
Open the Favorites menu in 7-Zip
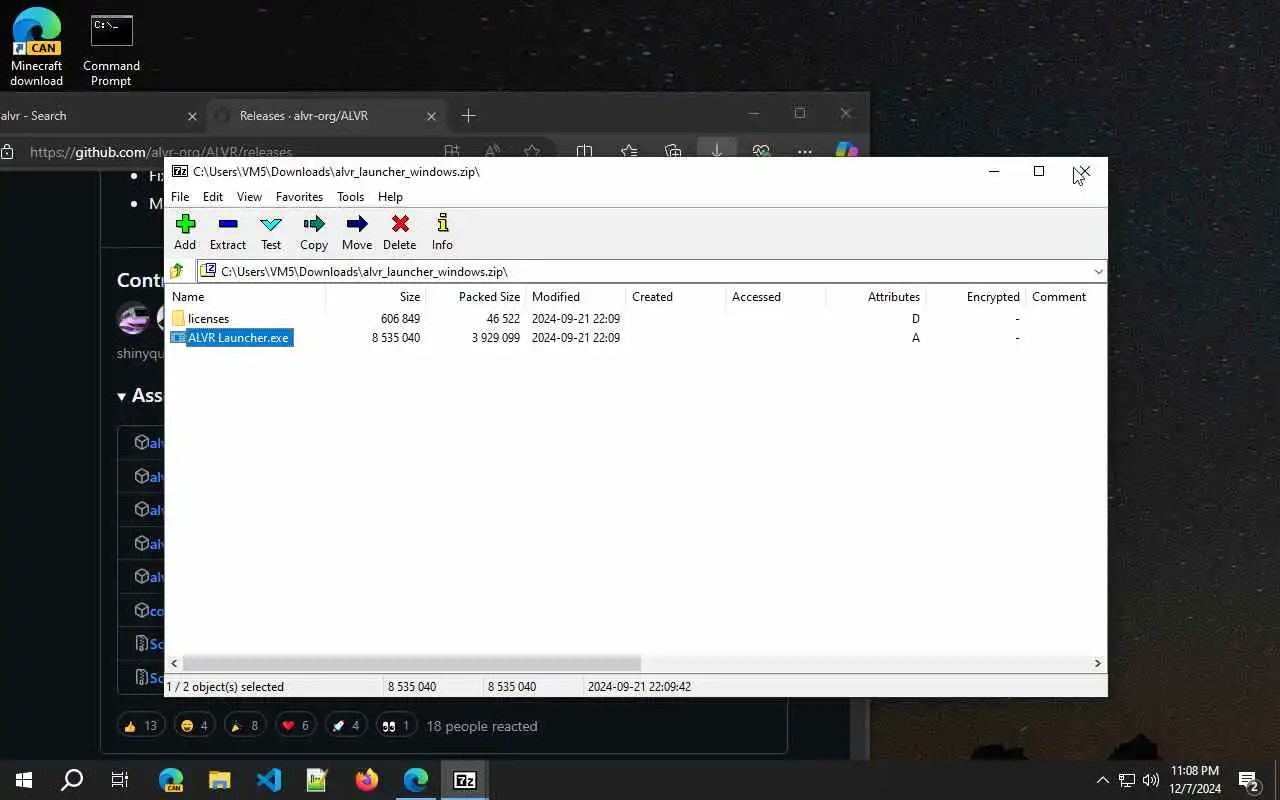pyautogui.click(x=299, y=197)
